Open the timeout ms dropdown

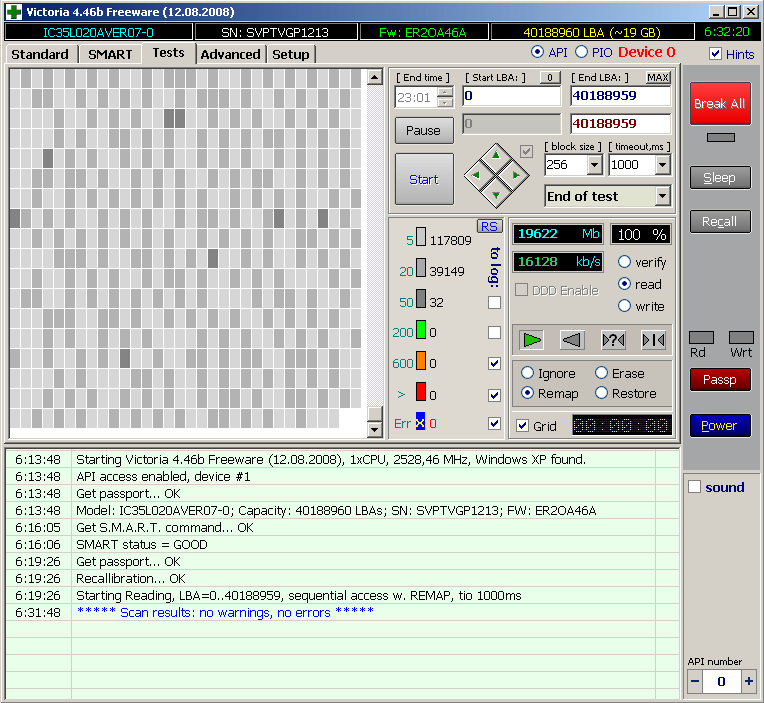[x=662, y=165]
